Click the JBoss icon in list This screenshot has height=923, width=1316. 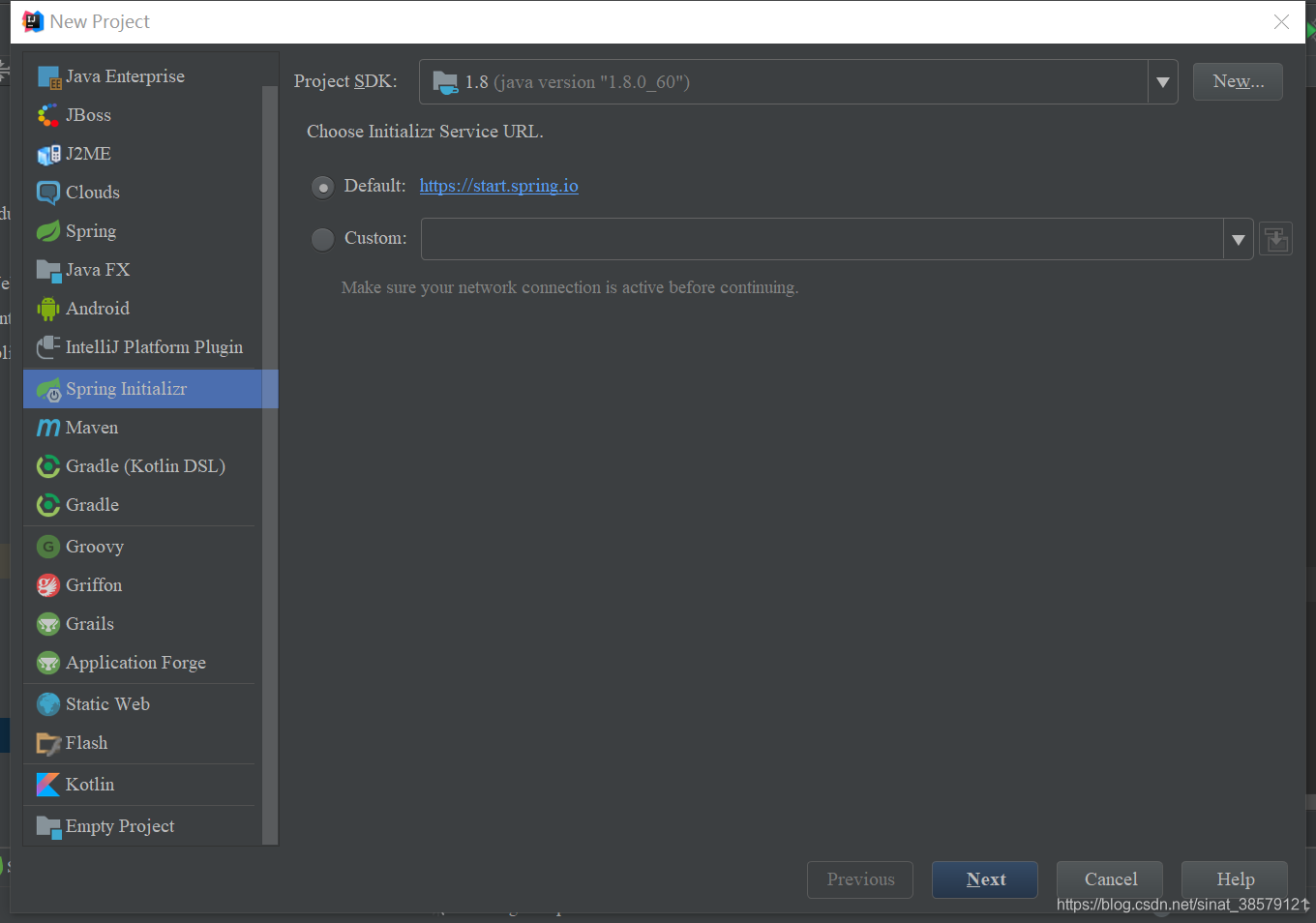click(48, 115)
